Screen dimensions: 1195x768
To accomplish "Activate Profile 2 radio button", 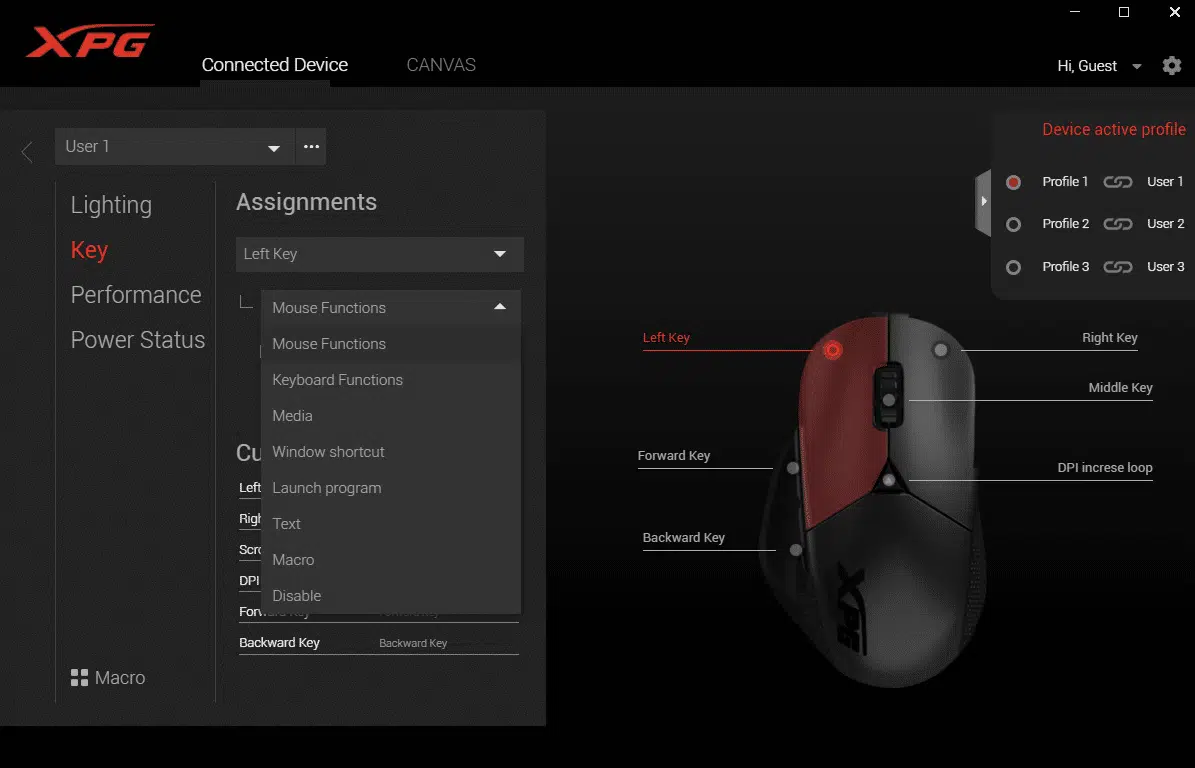I will (x=1013, y=224).
